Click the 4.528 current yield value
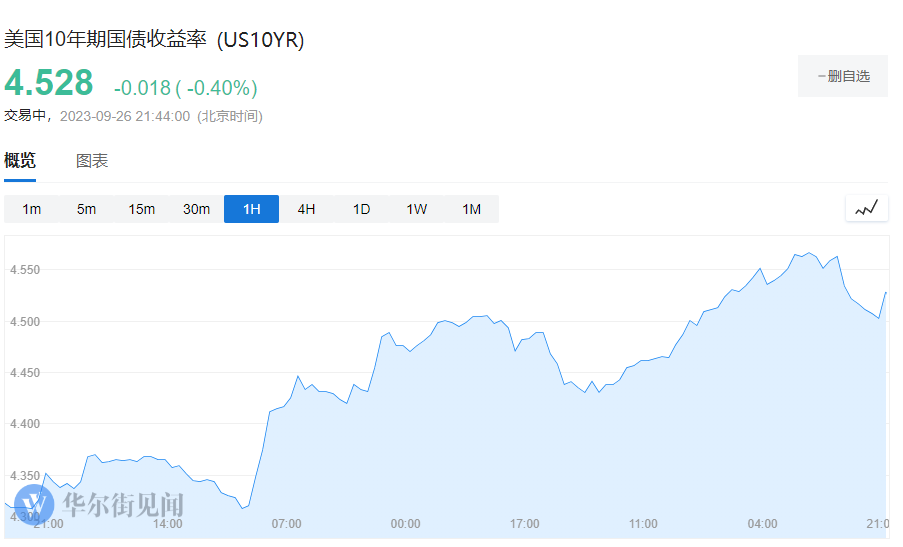 pyautogui.click(x=49, y=82)
